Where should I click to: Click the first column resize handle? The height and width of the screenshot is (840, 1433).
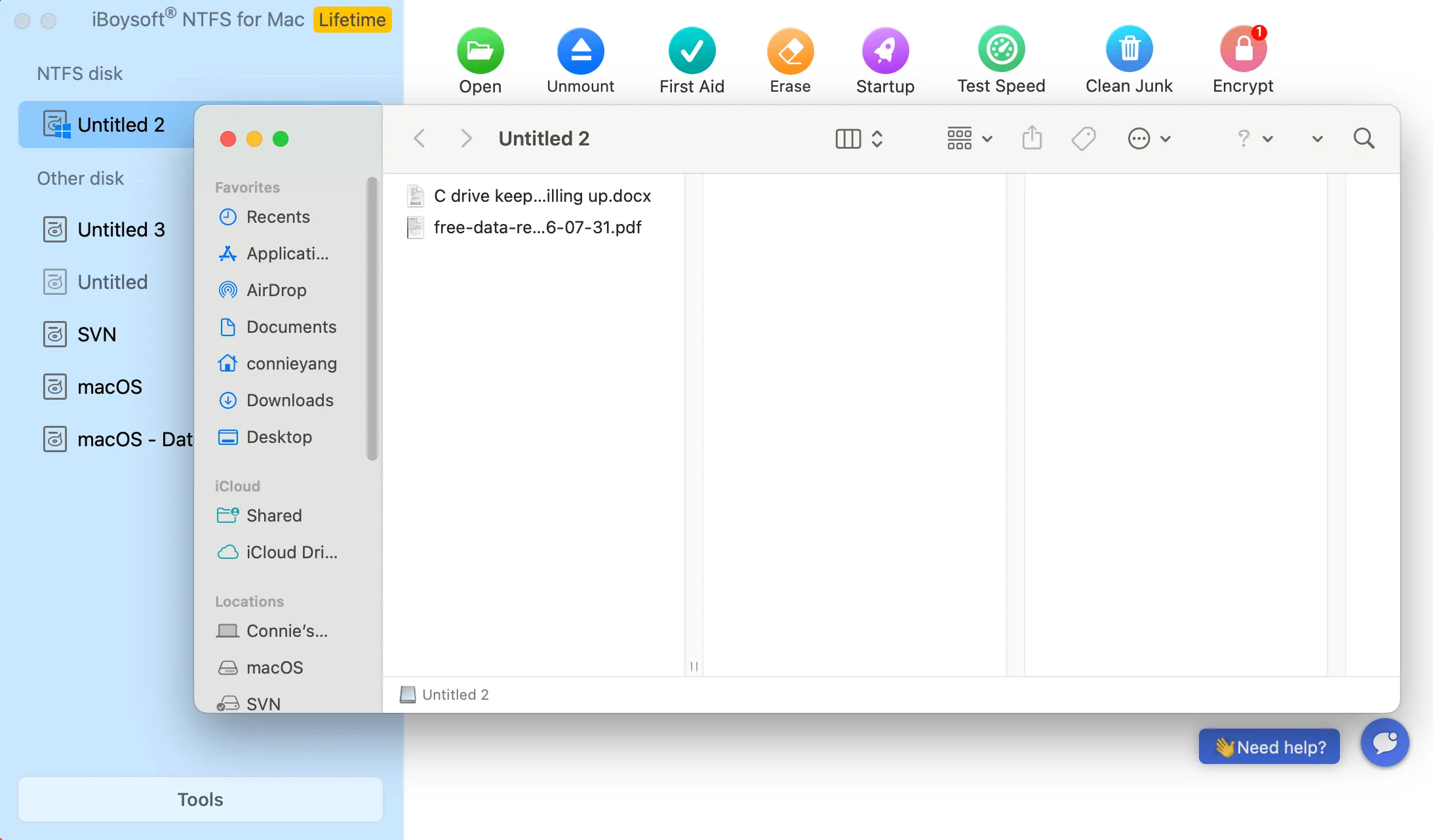694,666
